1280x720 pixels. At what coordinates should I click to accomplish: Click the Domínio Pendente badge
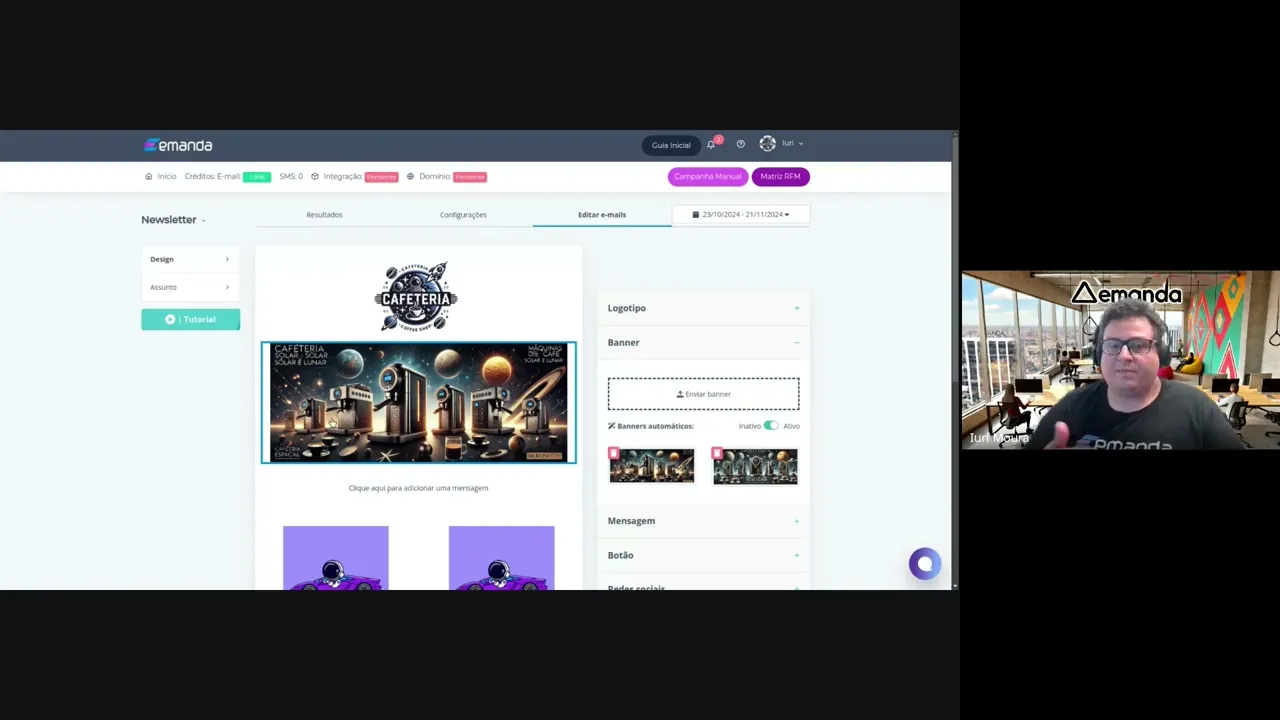click(470, 177)
